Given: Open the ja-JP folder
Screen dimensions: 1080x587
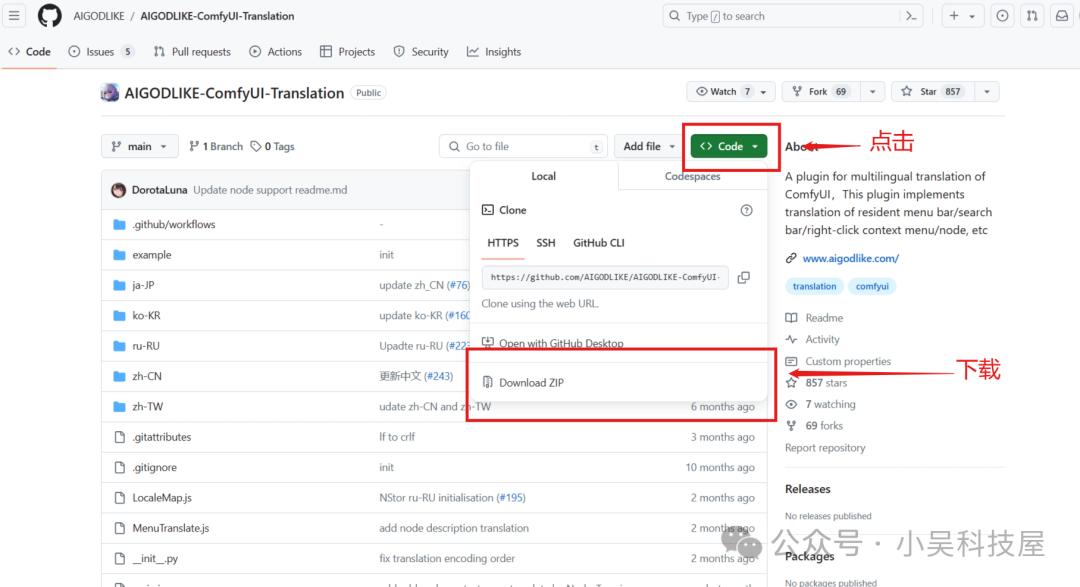Looking at the screenshot, I should coord(143,285).
